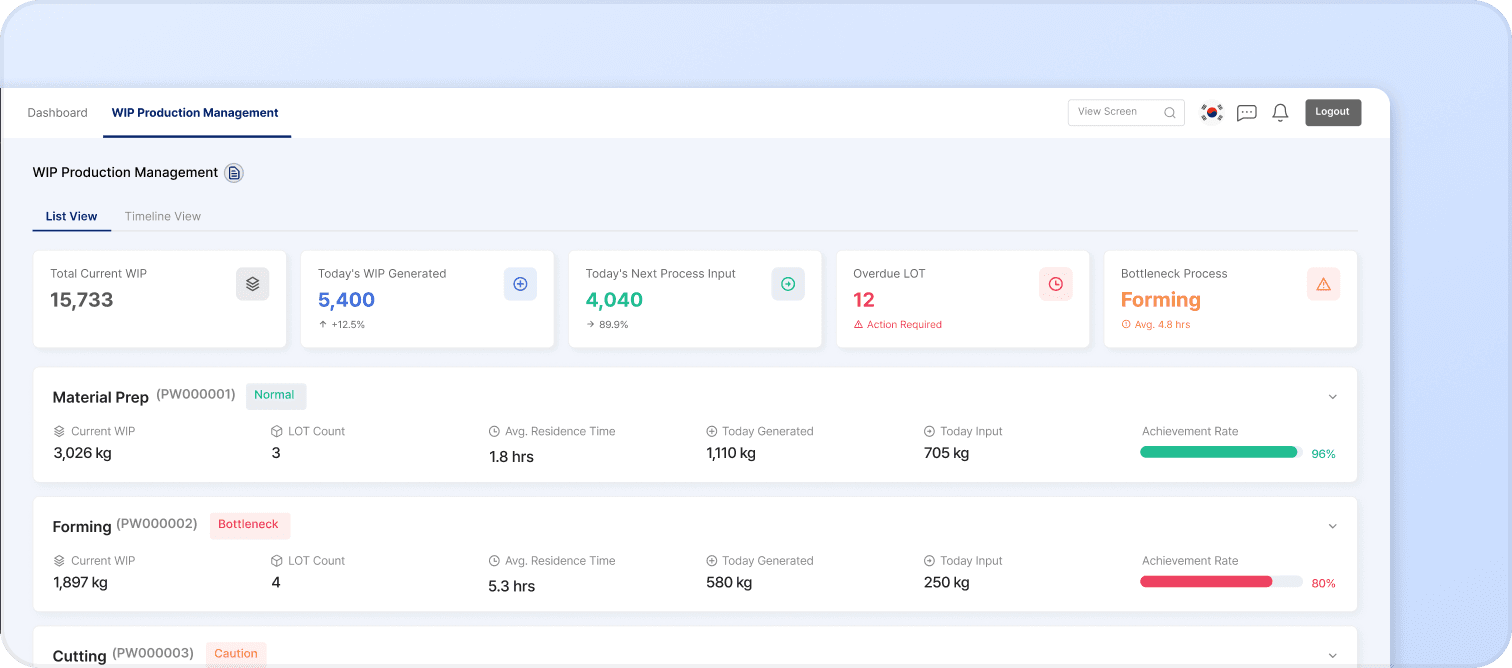Click the Today Generated icon in Material Prep
Image resolution: width=1512 pixels, height=668 pixels.
coord(712,432)
